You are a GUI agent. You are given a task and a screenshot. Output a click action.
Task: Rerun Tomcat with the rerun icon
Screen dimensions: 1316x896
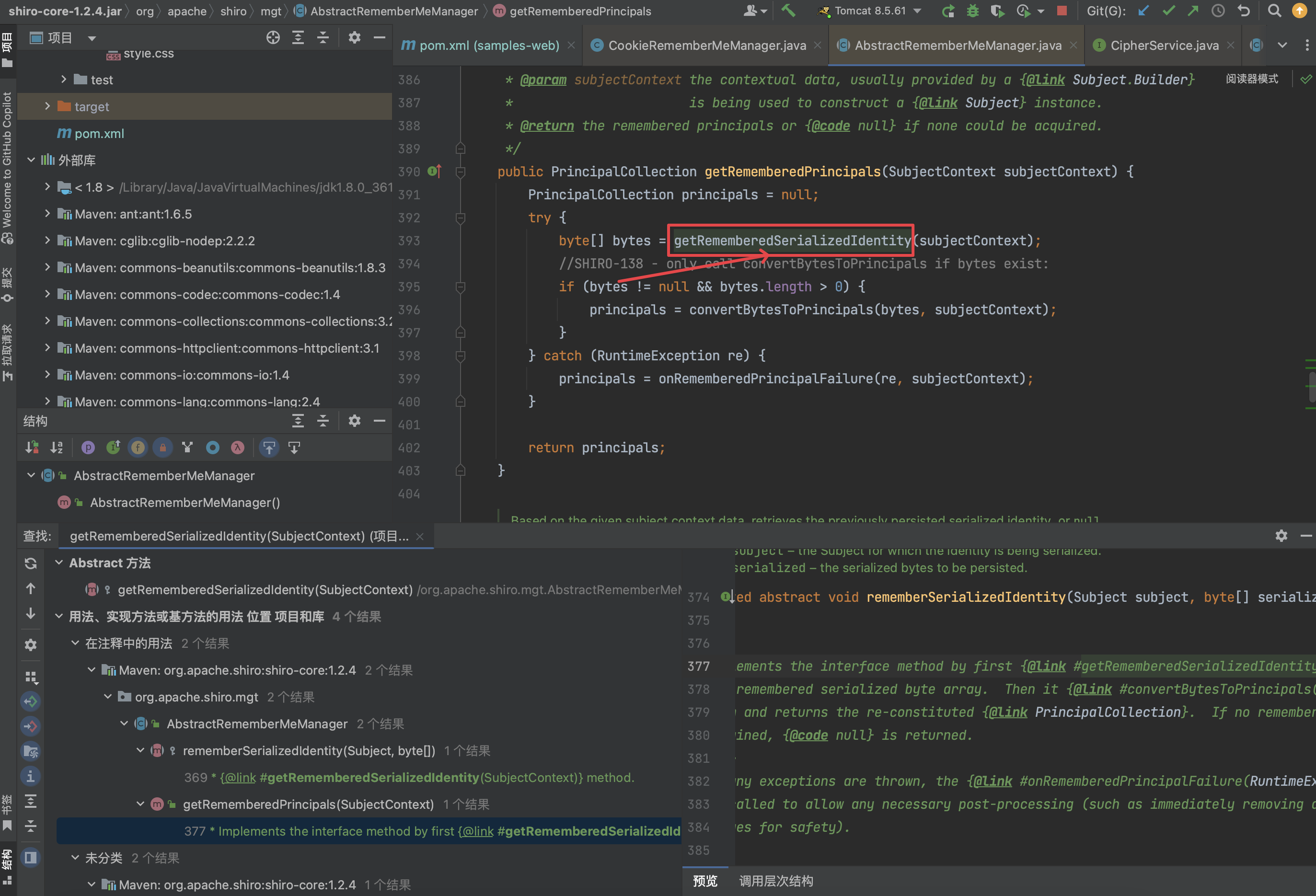(948, 11)
